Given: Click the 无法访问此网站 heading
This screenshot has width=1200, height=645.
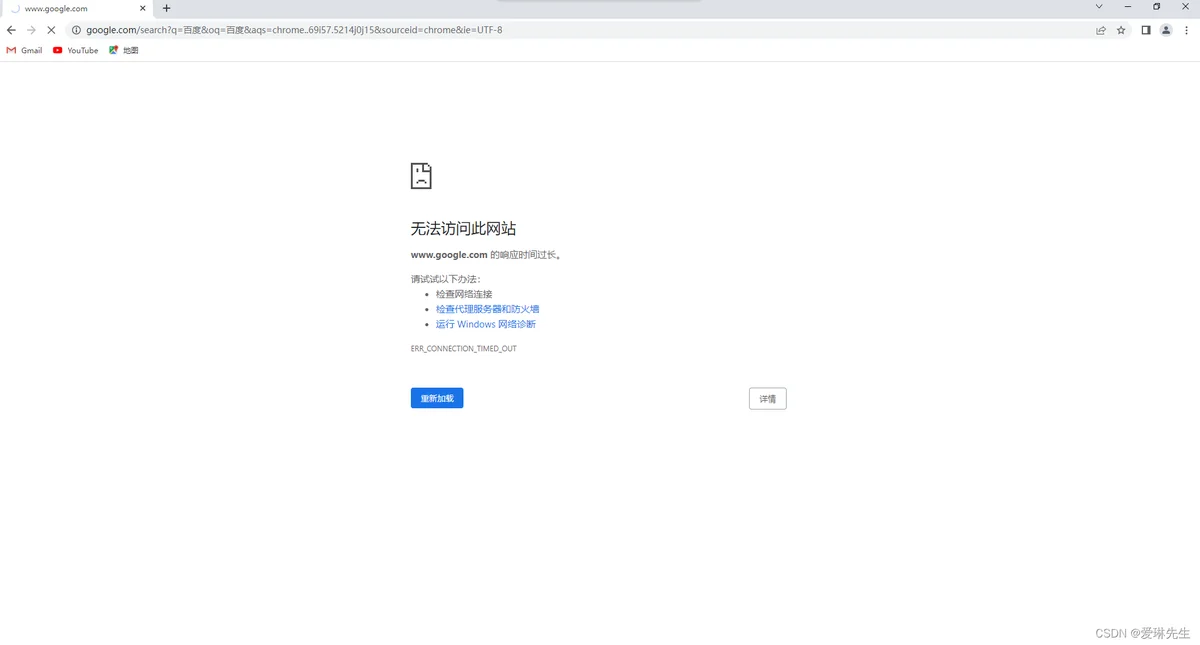Looking at the screenshot, I should [463, 229].
